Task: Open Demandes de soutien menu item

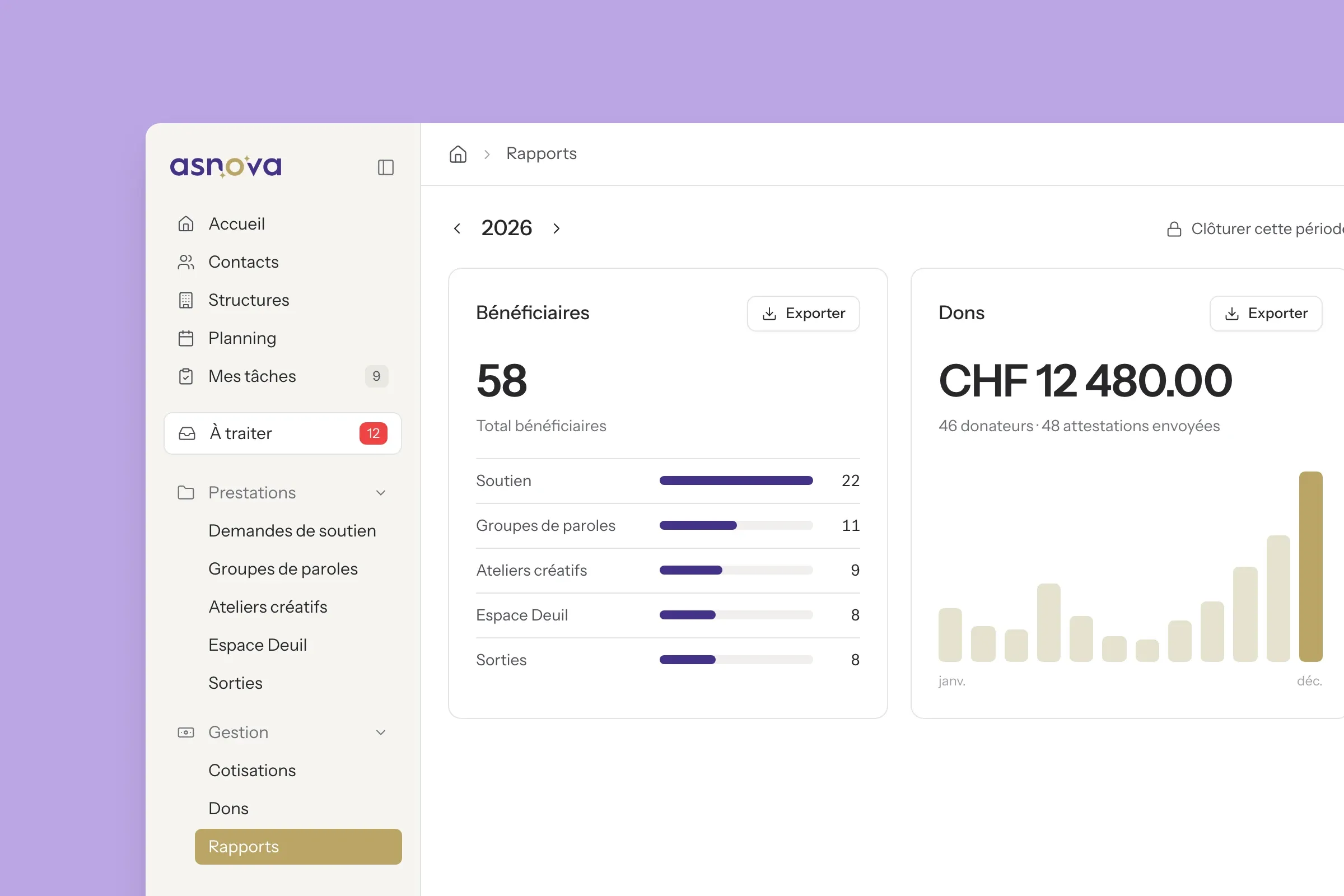Action: tap(292, 530)
